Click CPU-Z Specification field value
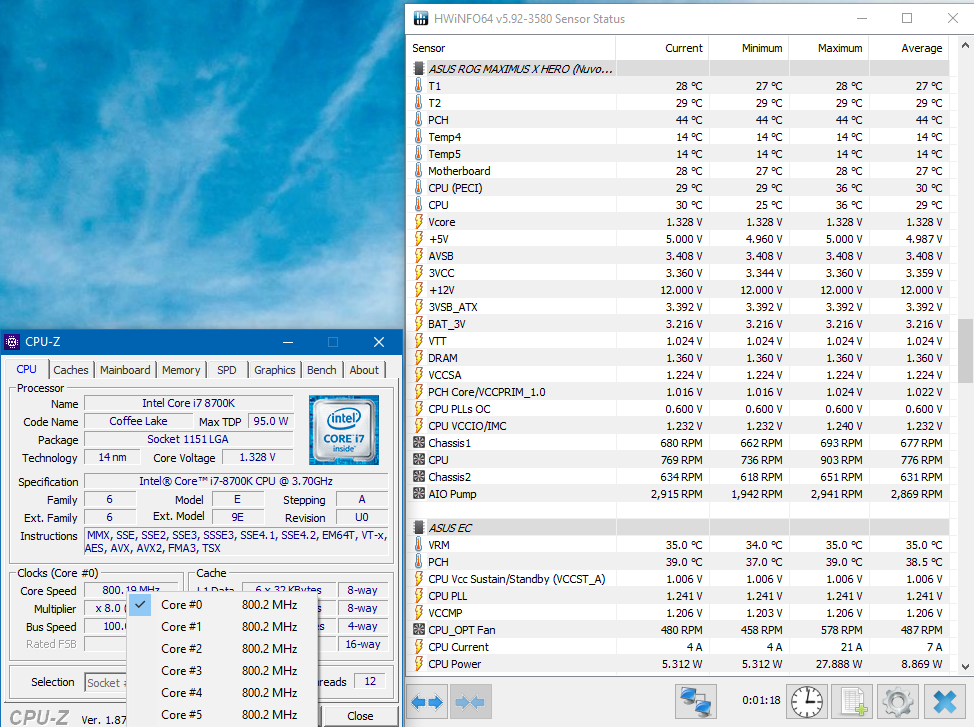 [x=235, y=481]
